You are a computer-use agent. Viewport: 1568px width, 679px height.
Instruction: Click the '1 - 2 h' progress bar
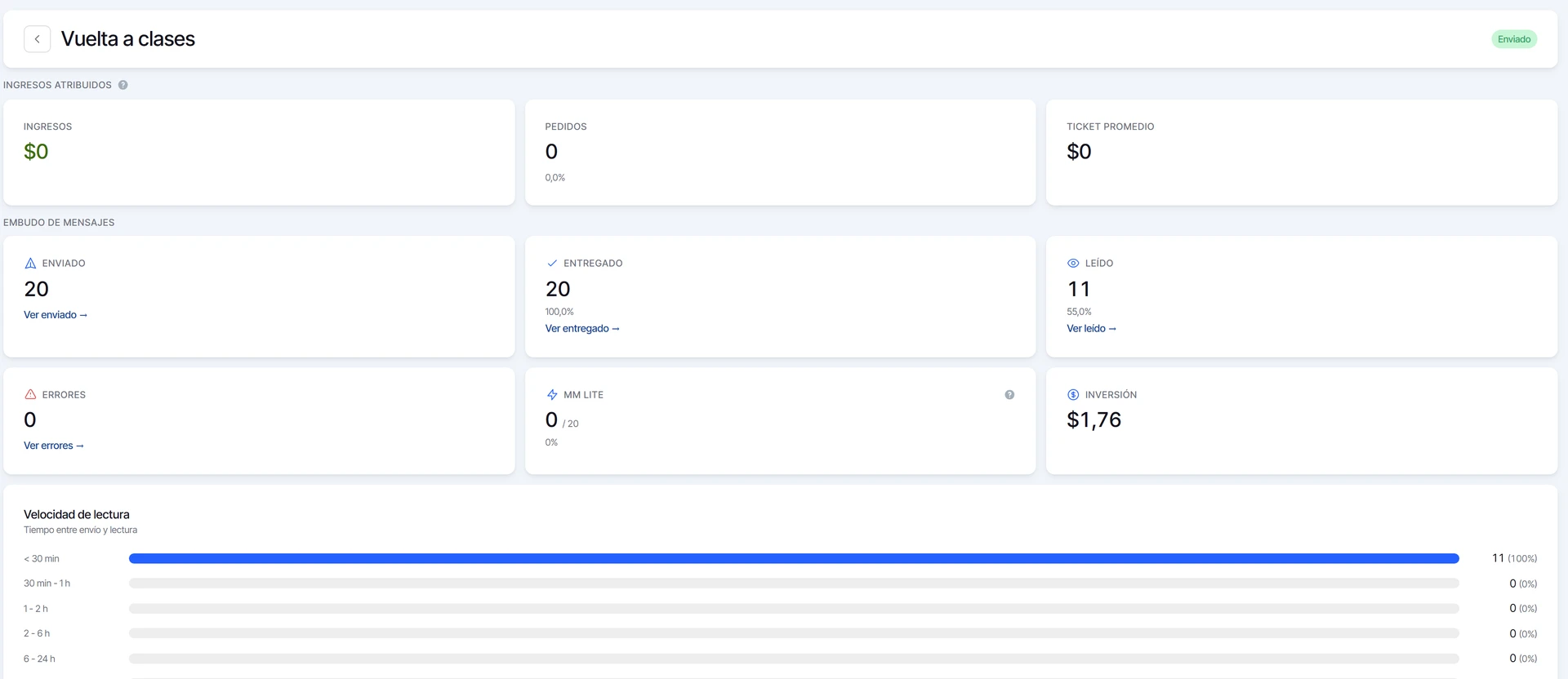794,609
